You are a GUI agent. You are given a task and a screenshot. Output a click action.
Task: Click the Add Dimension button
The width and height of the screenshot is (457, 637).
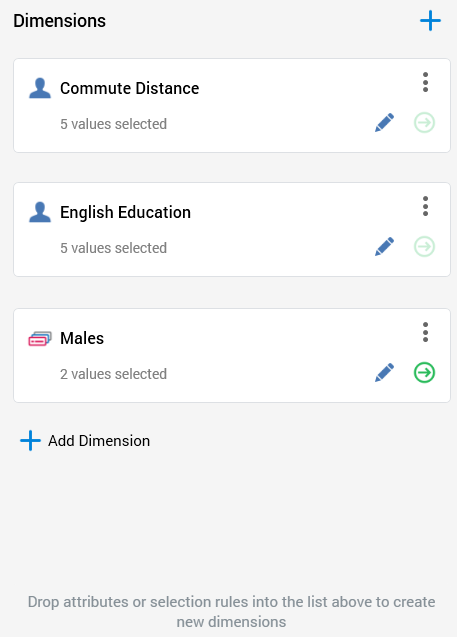85,441
